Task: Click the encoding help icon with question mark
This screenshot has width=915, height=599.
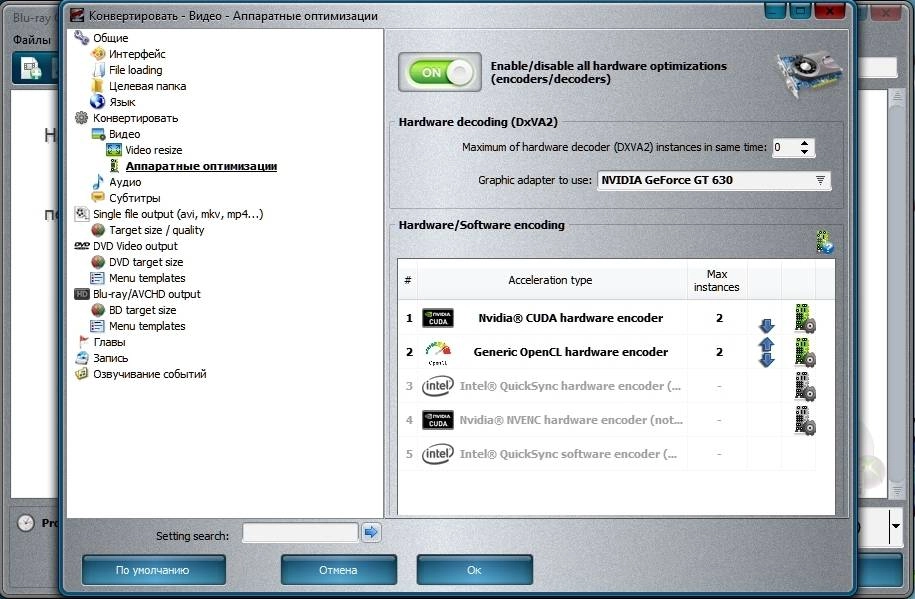Action: (824, 242)
